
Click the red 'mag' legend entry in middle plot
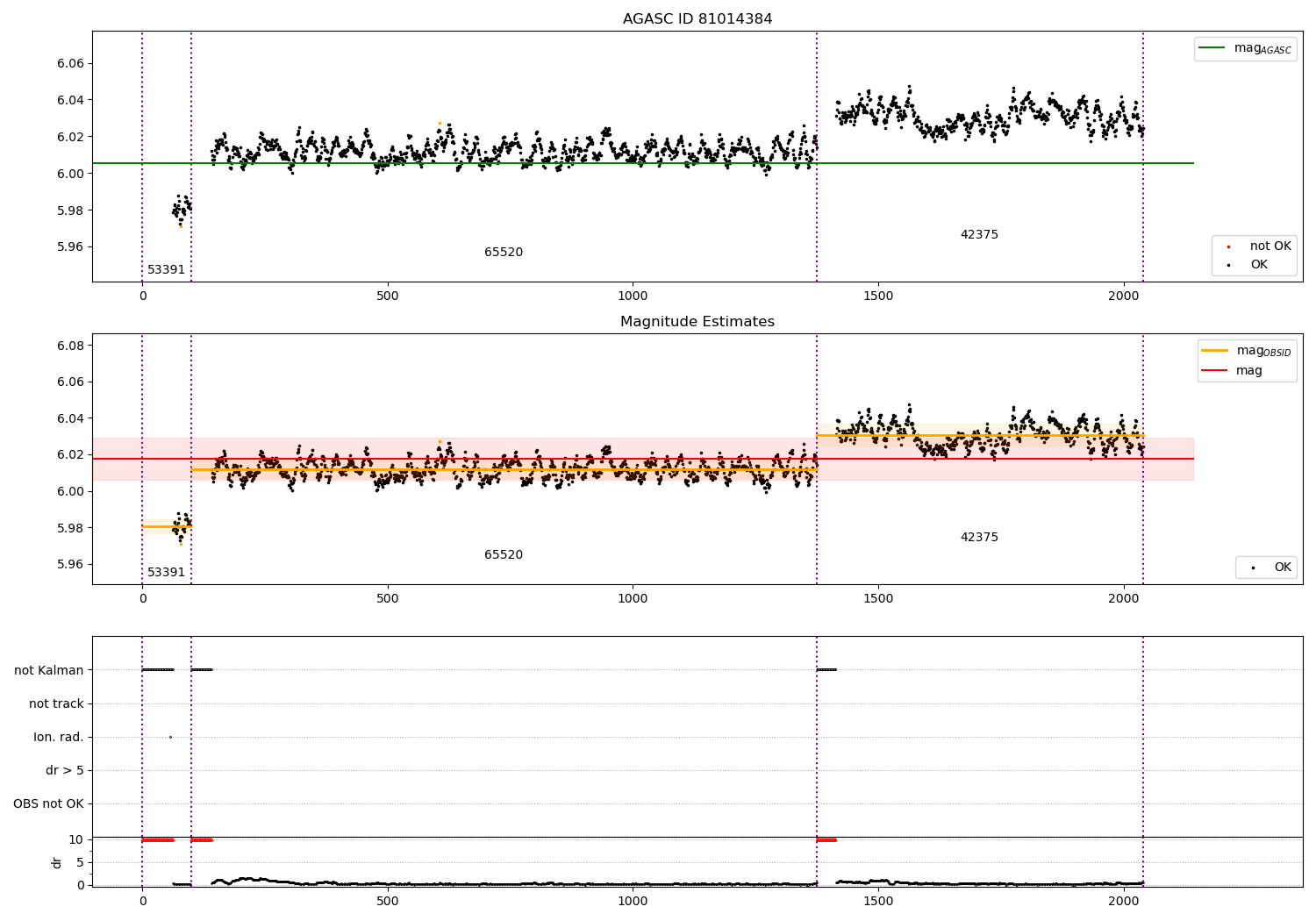click(x=1233, y=371)
